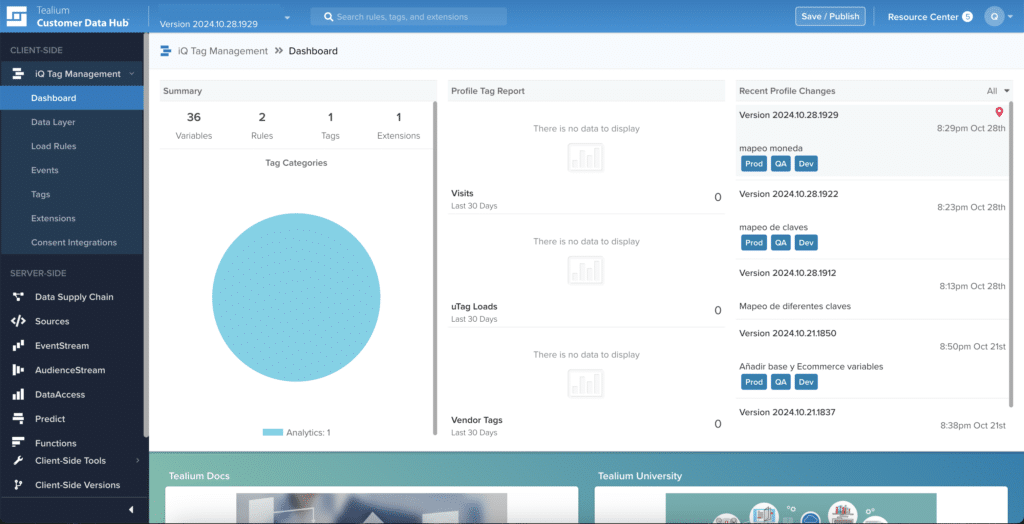Click the DataAccess bar chart icon

click(18, 395)
